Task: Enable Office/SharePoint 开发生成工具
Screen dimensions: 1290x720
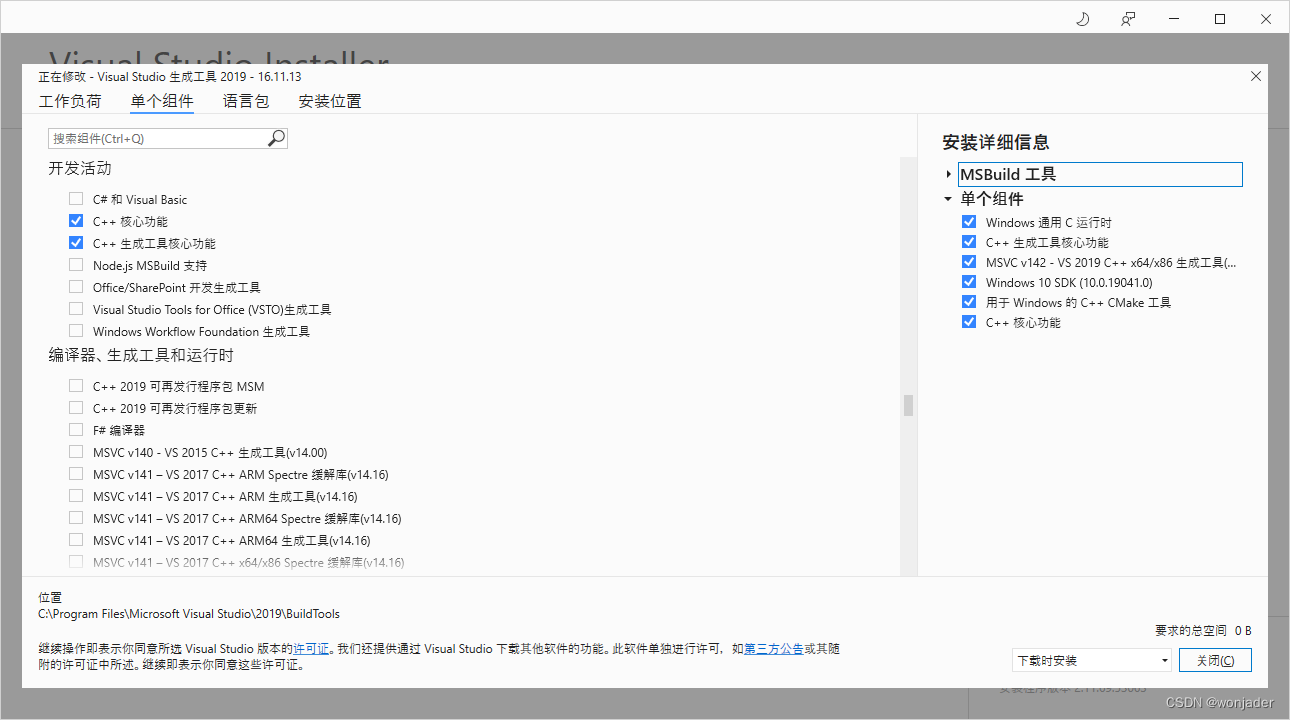Action: click(x=76, y=287)
